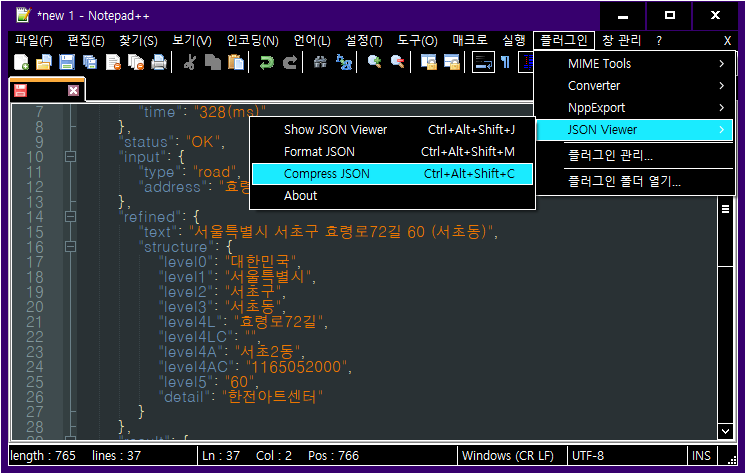Open the 설정(T) menu

[x=363, y=40]
